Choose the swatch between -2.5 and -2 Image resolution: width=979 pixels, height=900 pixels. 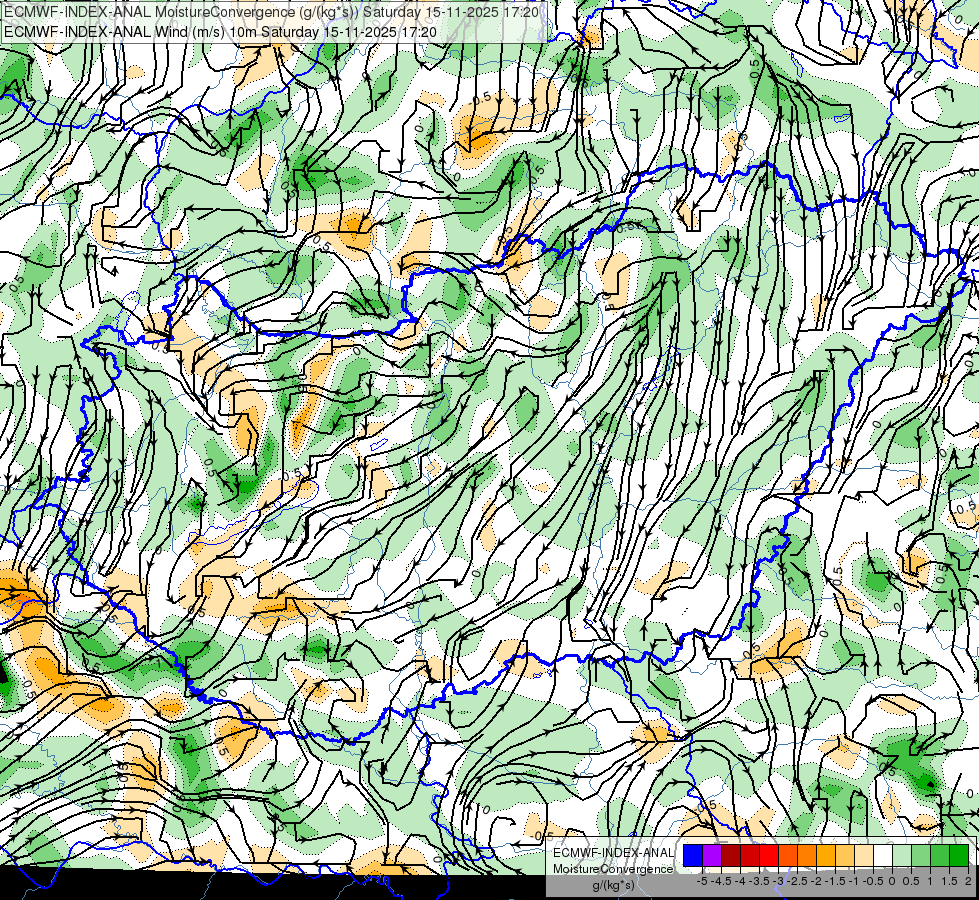(807, 855)
